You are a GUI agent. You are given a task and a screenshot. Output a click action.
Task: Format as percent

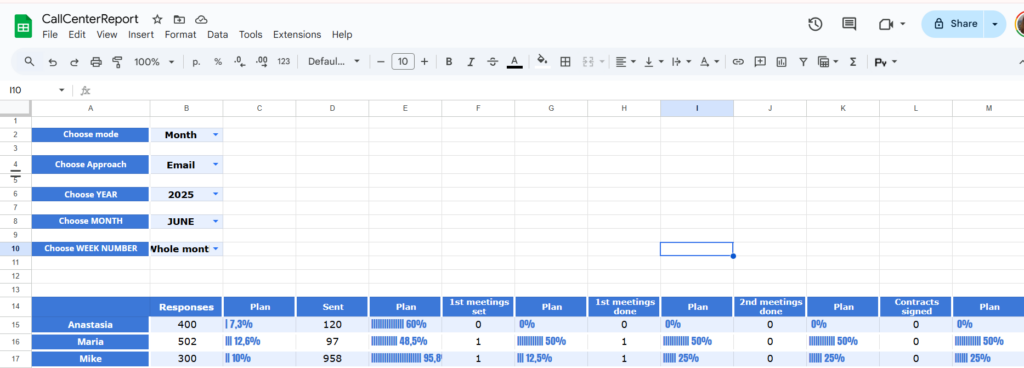point(218,62)
